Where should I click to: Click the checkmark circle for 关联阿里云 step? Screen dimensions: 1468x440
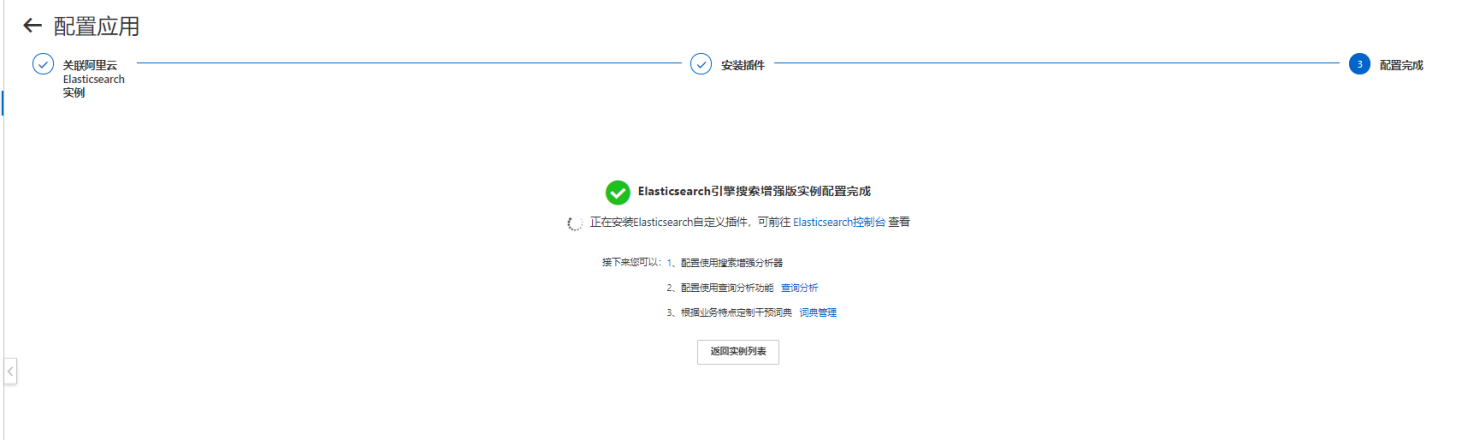43,64
